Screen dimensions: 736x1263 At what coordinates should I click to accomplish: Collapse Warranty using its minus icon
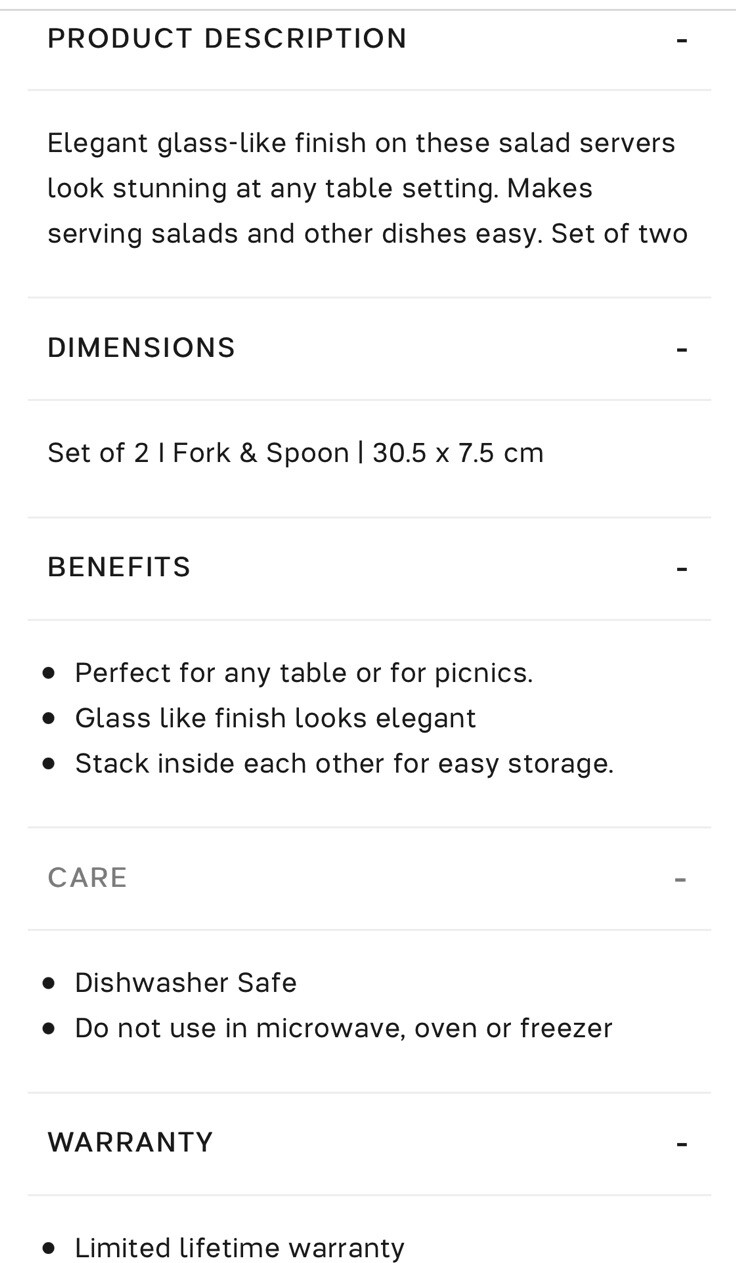tap(682, 1143)
